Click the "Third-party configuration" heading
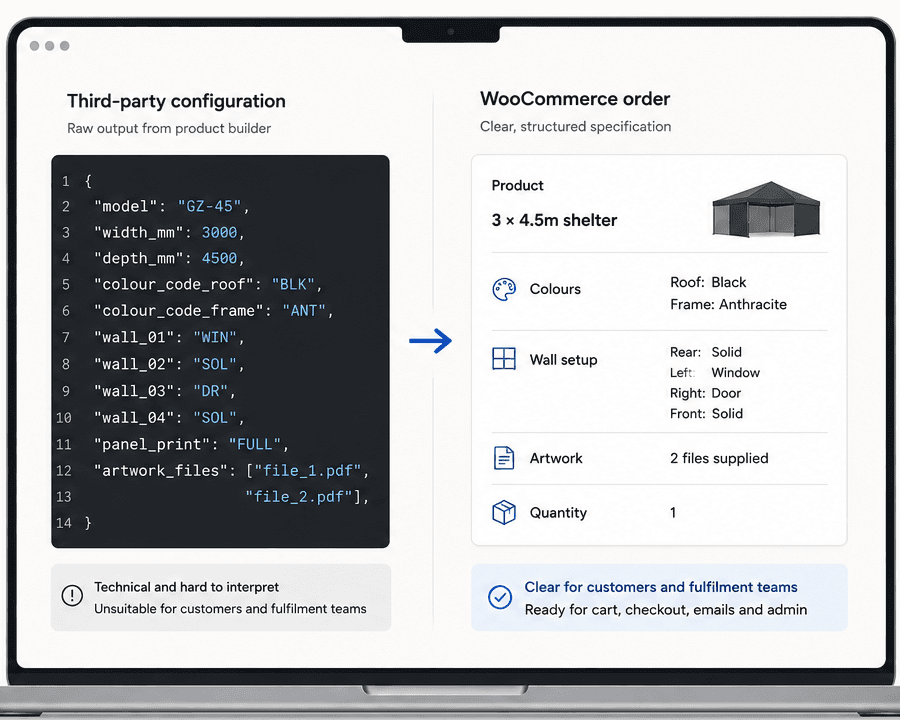This screenshot has width=900, height=720. click(176, 101)
